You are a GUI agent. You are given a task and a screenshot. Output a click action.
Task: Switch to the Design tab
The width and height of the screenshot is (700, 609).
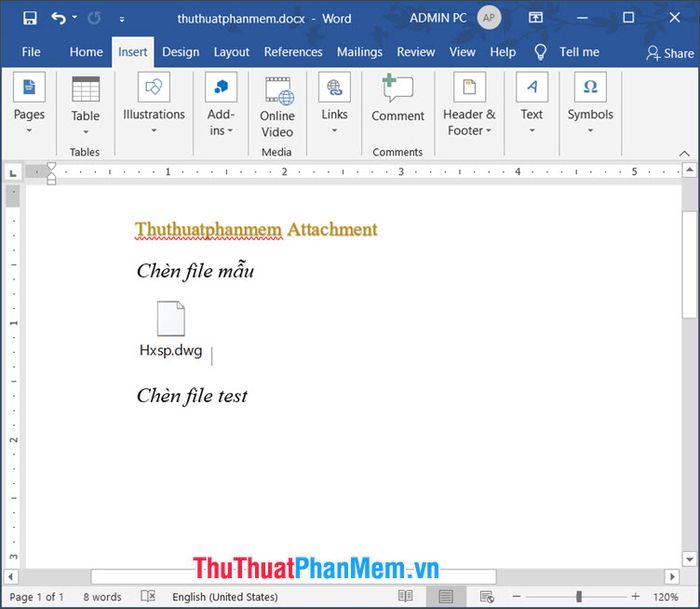tap(180, 52)
